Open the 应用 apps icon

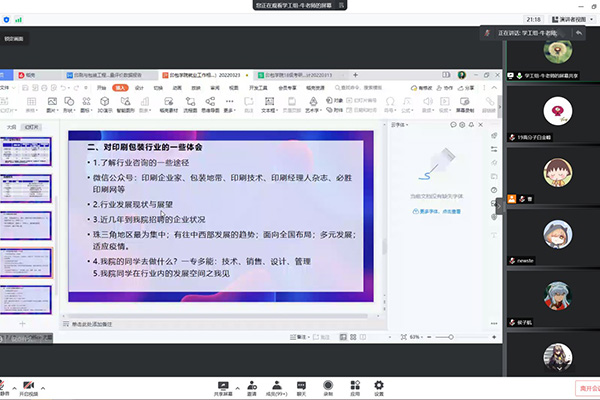(353, 384)
